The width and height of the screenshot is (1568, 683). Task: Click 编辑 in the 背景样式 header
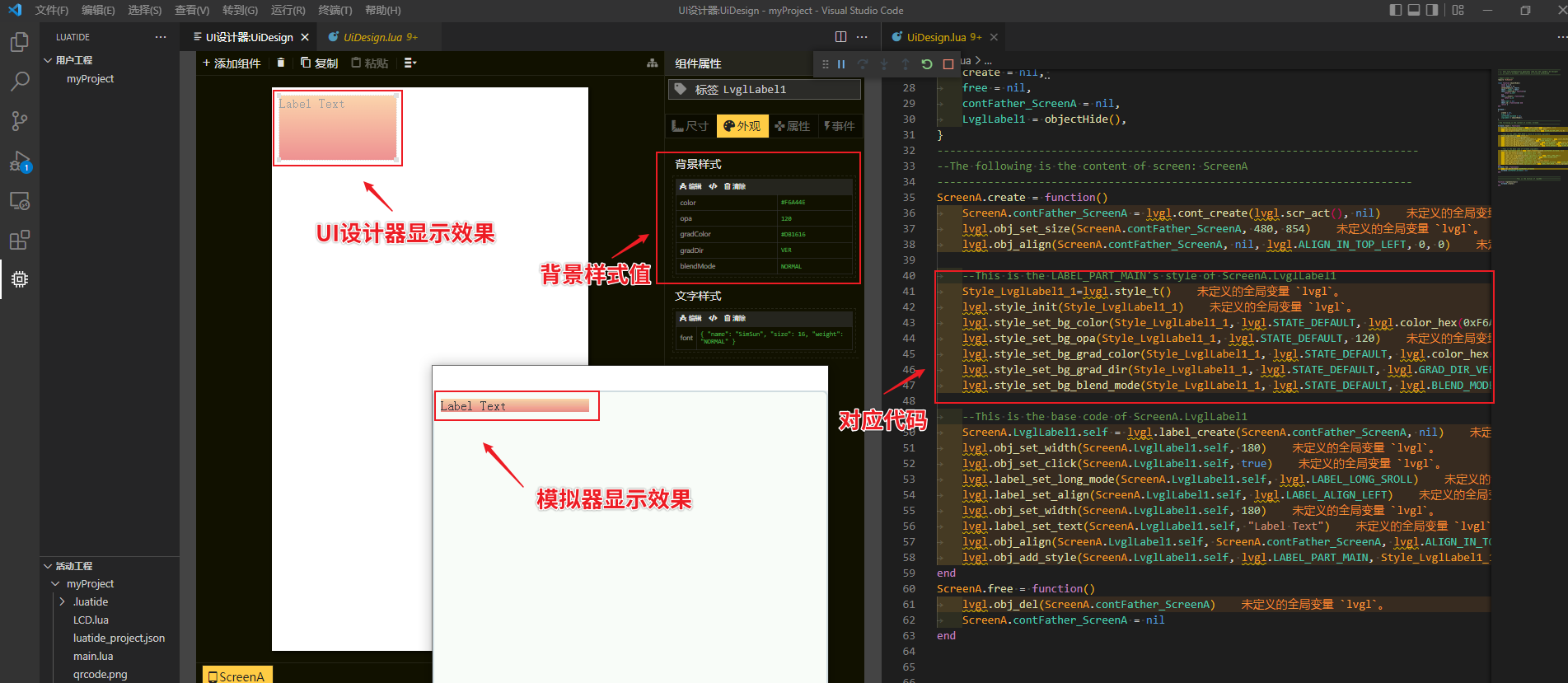[690, 186]
